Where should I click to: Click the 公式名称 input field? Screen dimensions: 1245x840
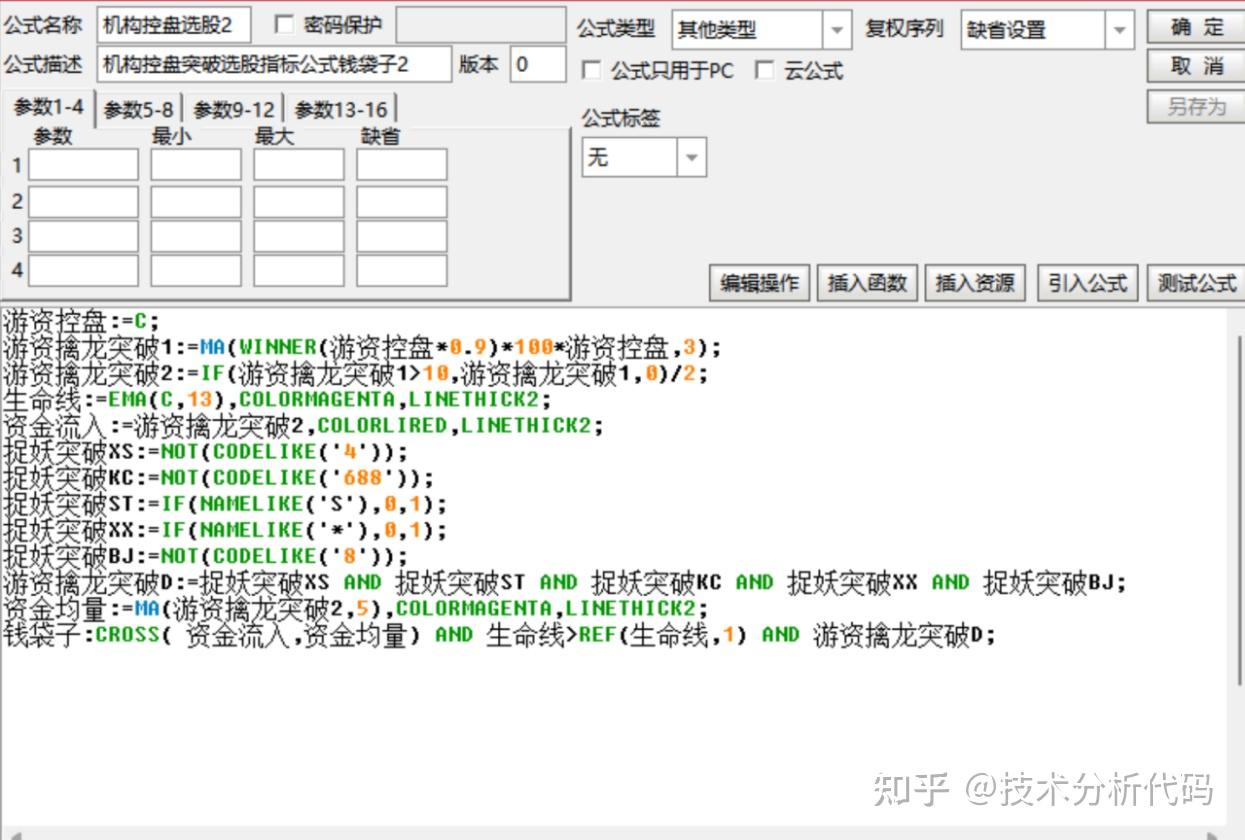[x=174, y=26]
